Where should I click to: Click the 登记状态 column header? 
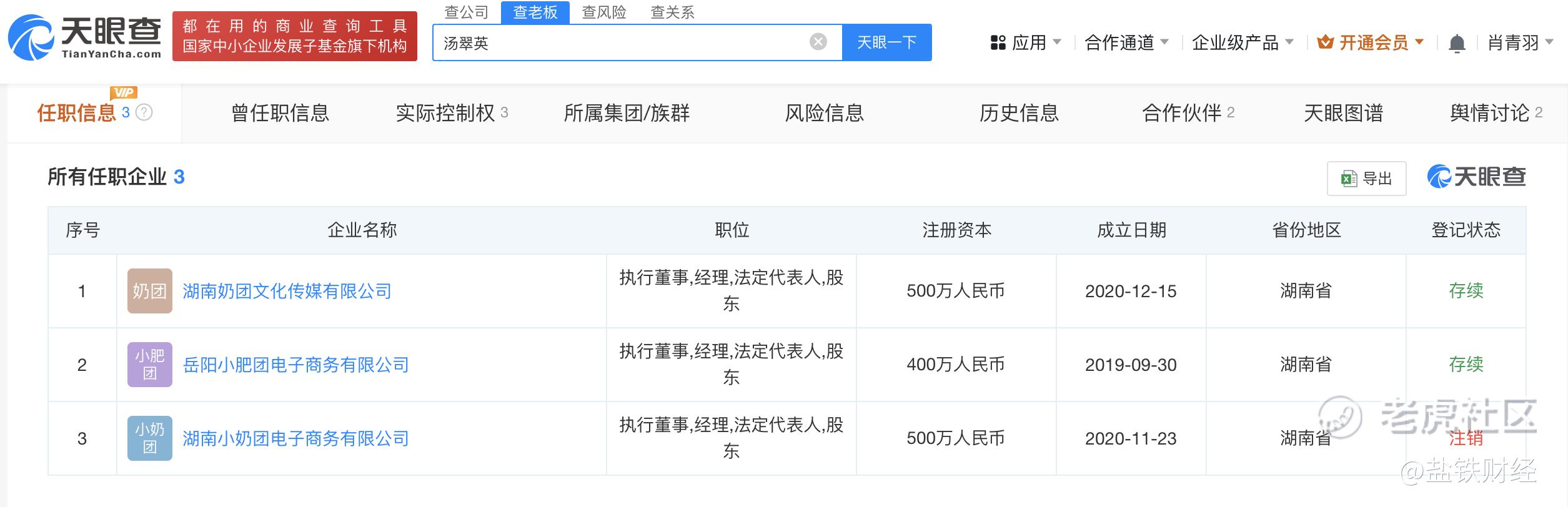pyautogui.click(x=1466, y=230)
